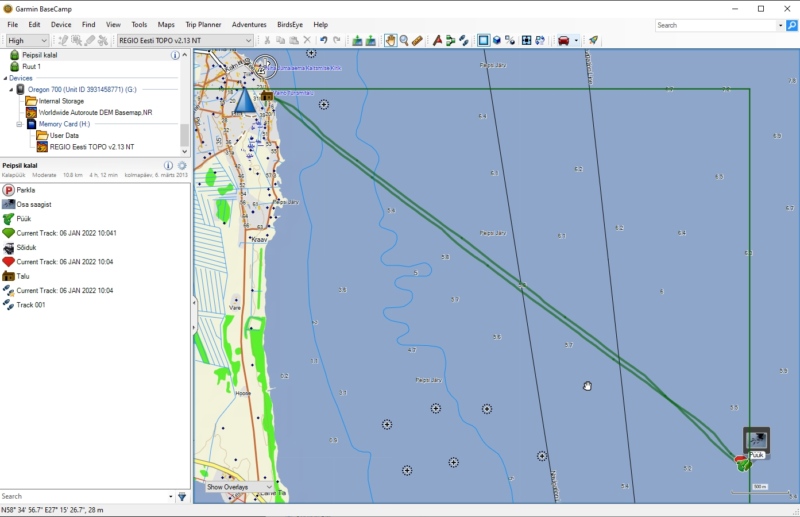Select the Osa saagist item
800x517 pixels.
pos(34,204)
